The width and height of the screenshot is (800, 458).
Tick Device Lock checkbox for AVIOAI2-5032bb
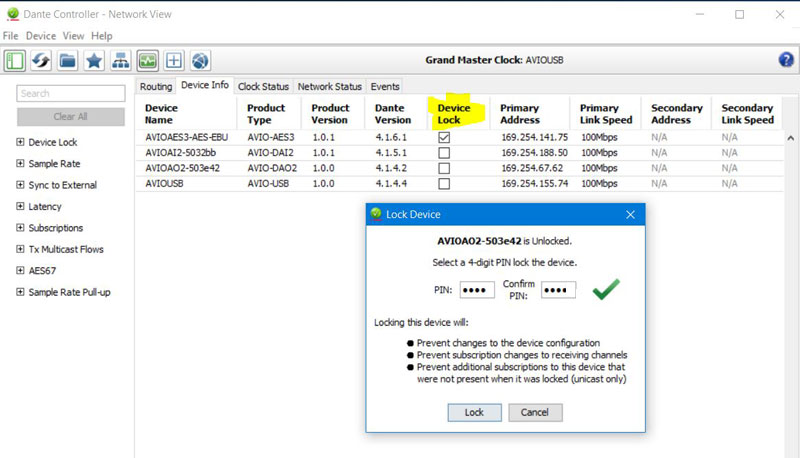tap(444, 153)
